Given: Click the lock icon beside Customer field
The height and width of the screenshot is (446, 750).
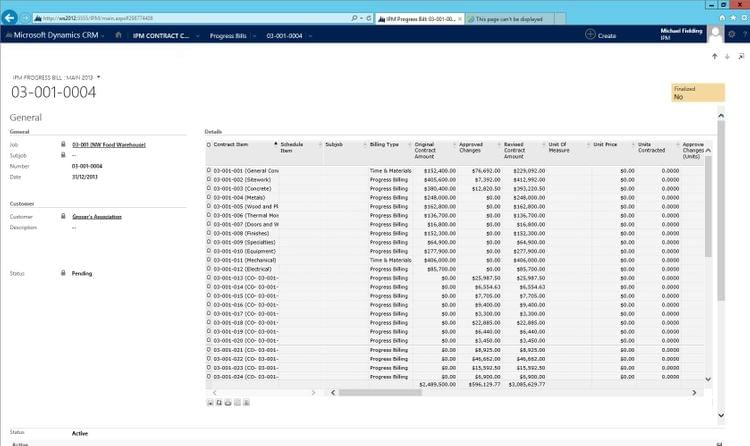Looking at the screenshot, I should tap(63, 216).
